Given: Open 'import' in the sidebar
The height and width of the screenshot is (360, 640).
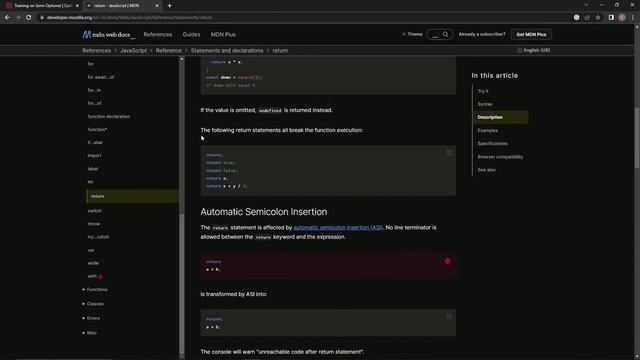Looking at the screenshot, I should (x=94, y=156).
